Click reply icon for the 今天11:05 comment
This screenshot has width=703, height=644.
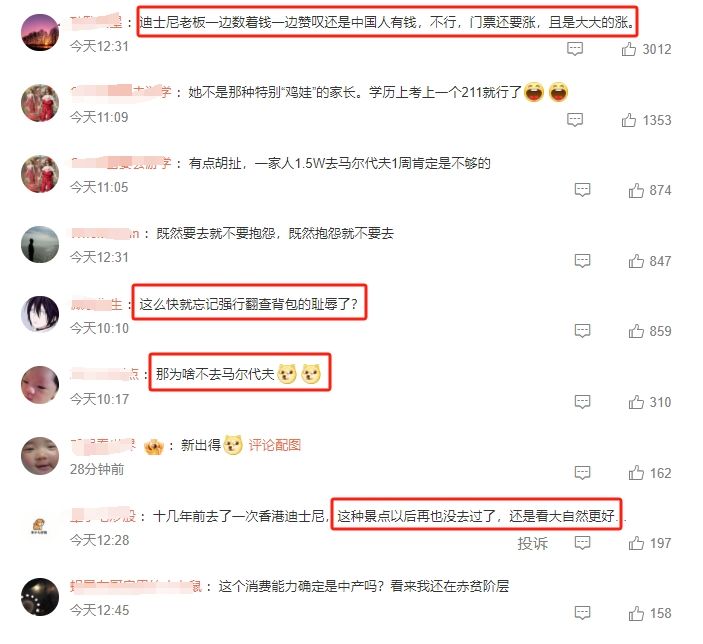click(x=582, y=190)
